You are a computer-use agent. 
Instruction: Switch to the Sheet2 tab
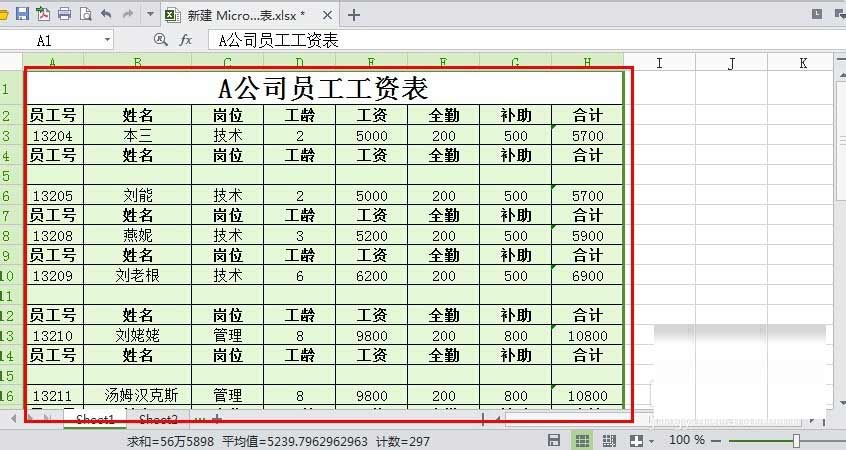coord(158,419)
